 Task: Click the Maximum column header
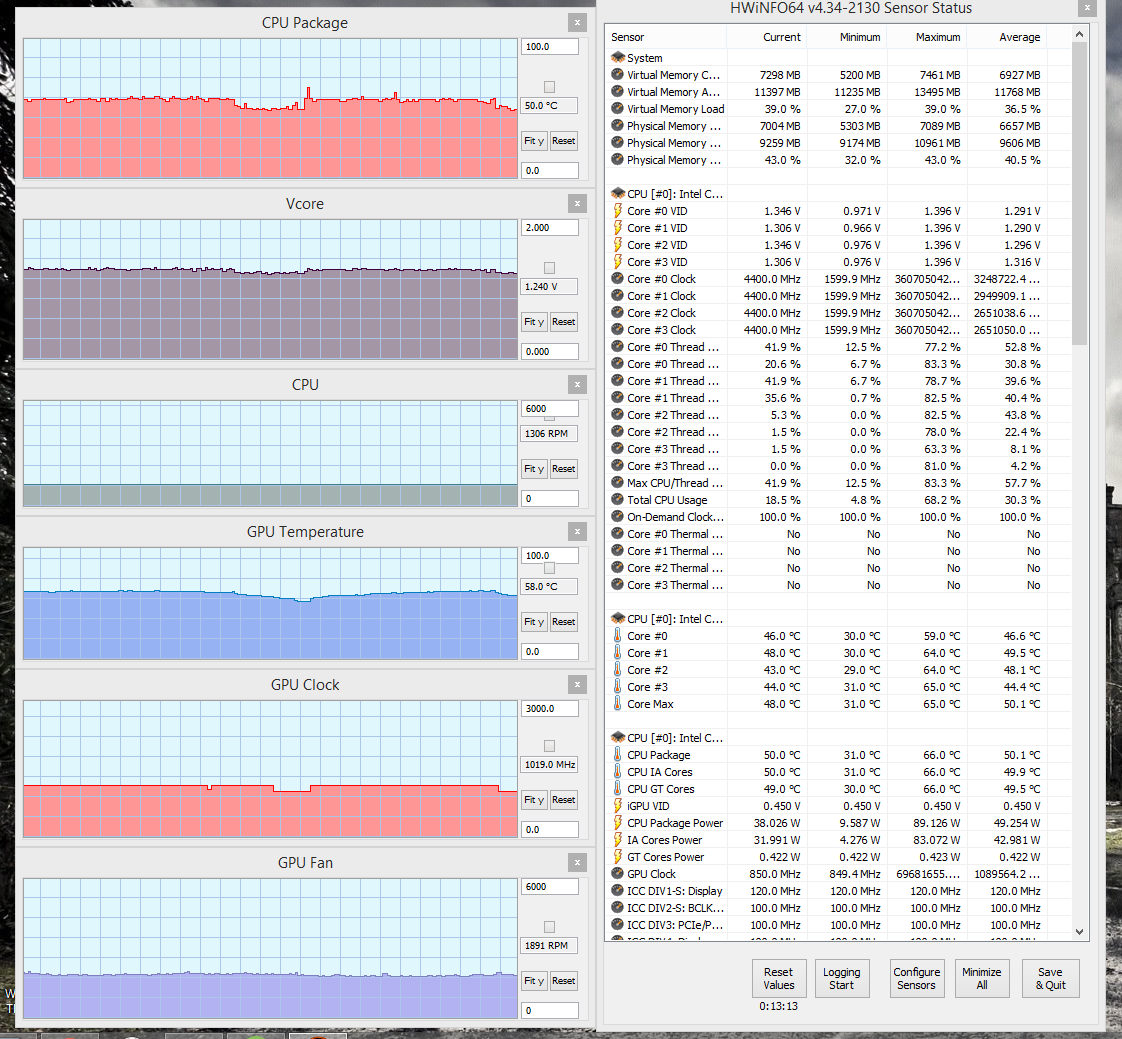pyautogui.click(x=927, y=37)
